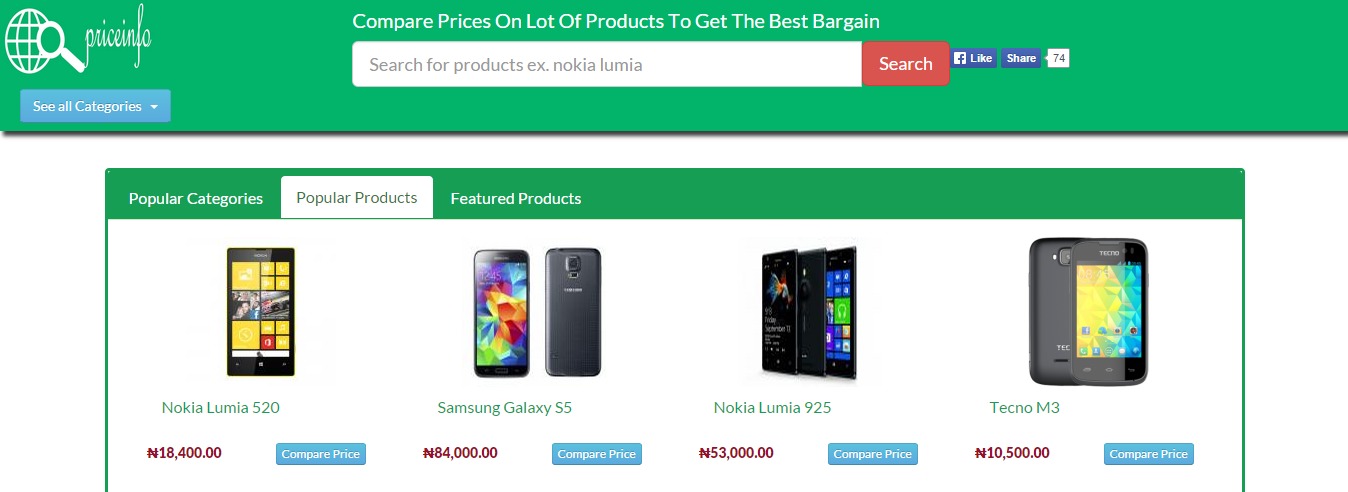Open the Samsung Galaxy S5 product link
The height and width of the screenshot is (492, 1348).
tap(505, 408)
